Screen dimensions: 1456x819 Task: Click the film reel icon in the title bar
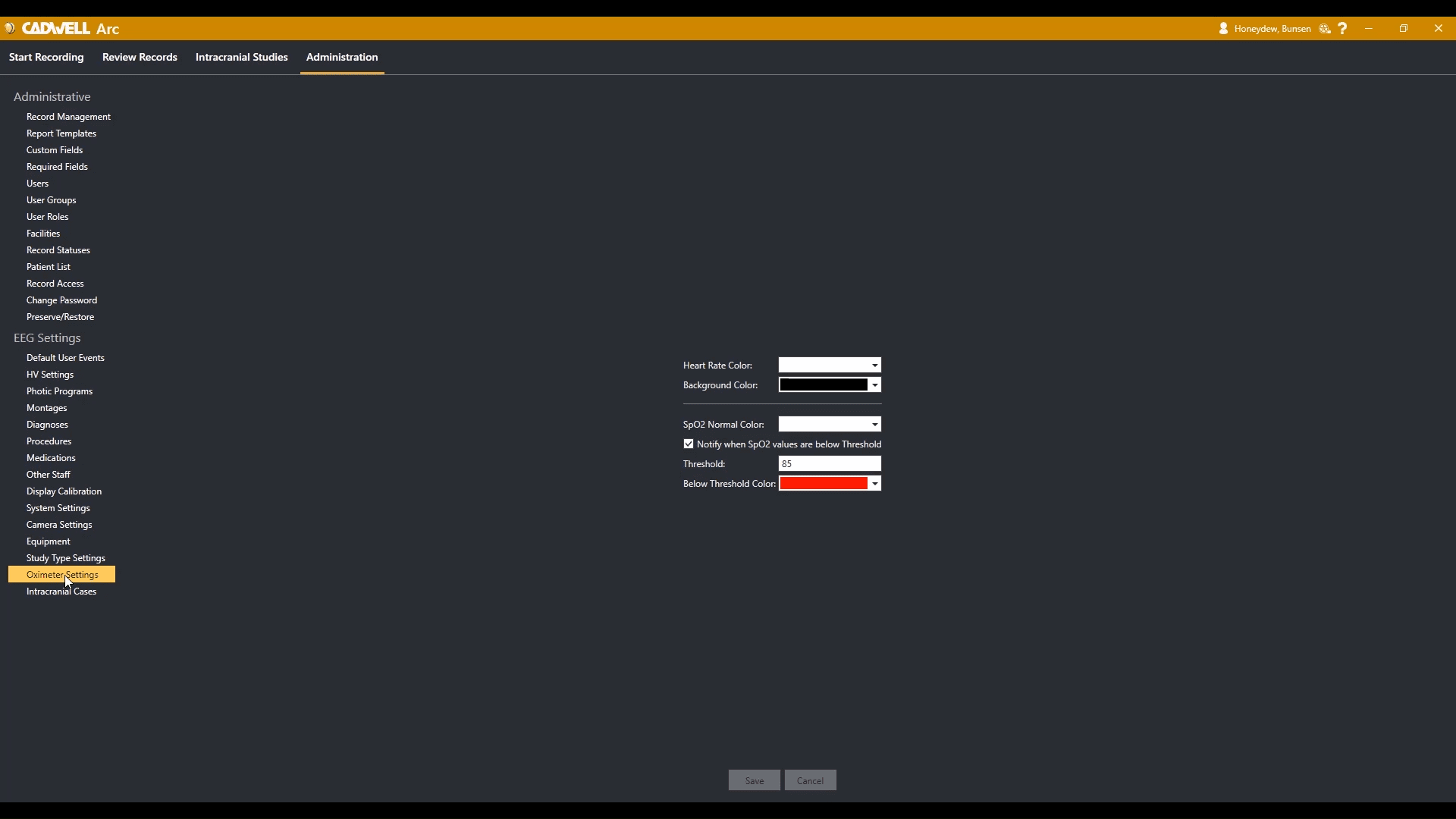[1324, 28]
